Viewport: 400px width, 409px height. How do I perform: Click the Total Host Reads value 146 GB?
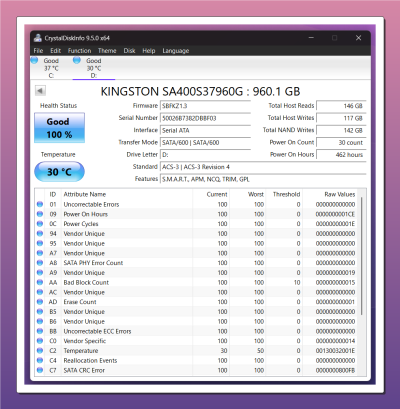(x=341, y=106)
